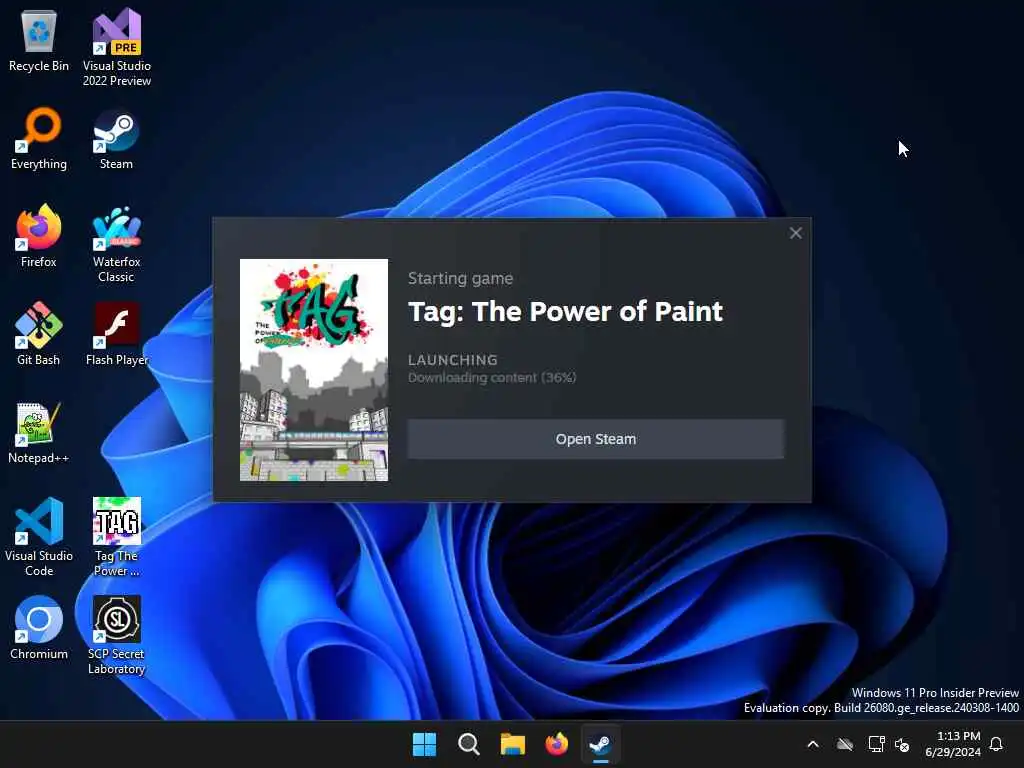1024x768 pixels.
Task: Select SCP Secret Laboratory shortcut
Action: click(x=116, y=635)
